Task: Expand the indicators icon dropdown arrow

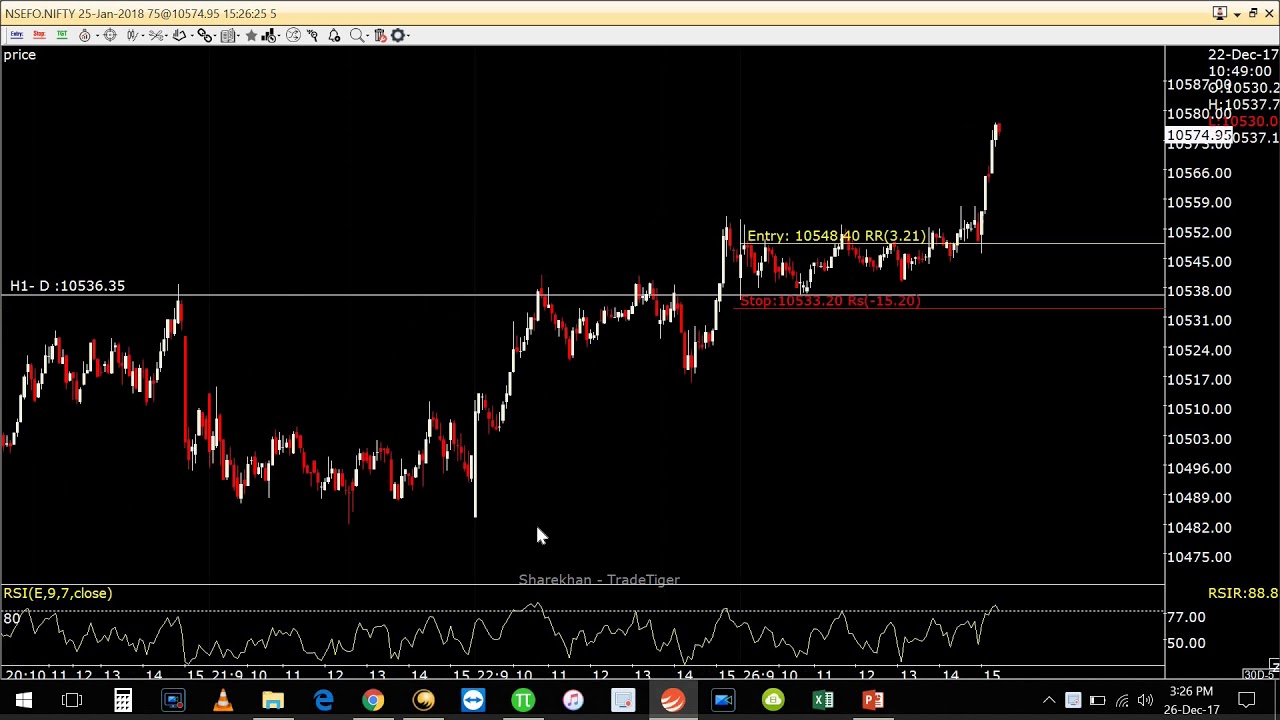Action: [x=280, y=35]
